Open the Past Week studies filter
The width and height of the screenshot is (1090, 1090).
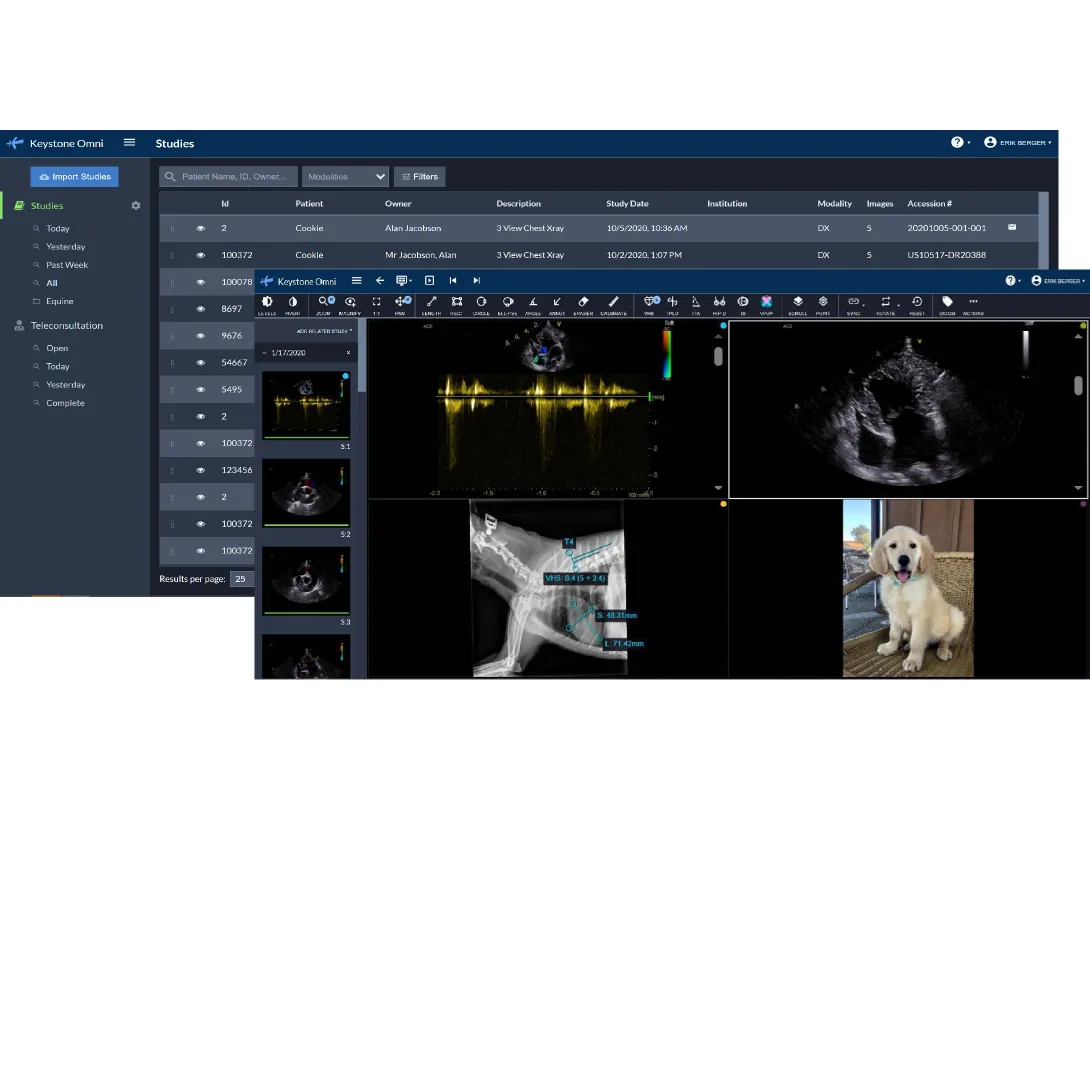click(x=66, y=265)
